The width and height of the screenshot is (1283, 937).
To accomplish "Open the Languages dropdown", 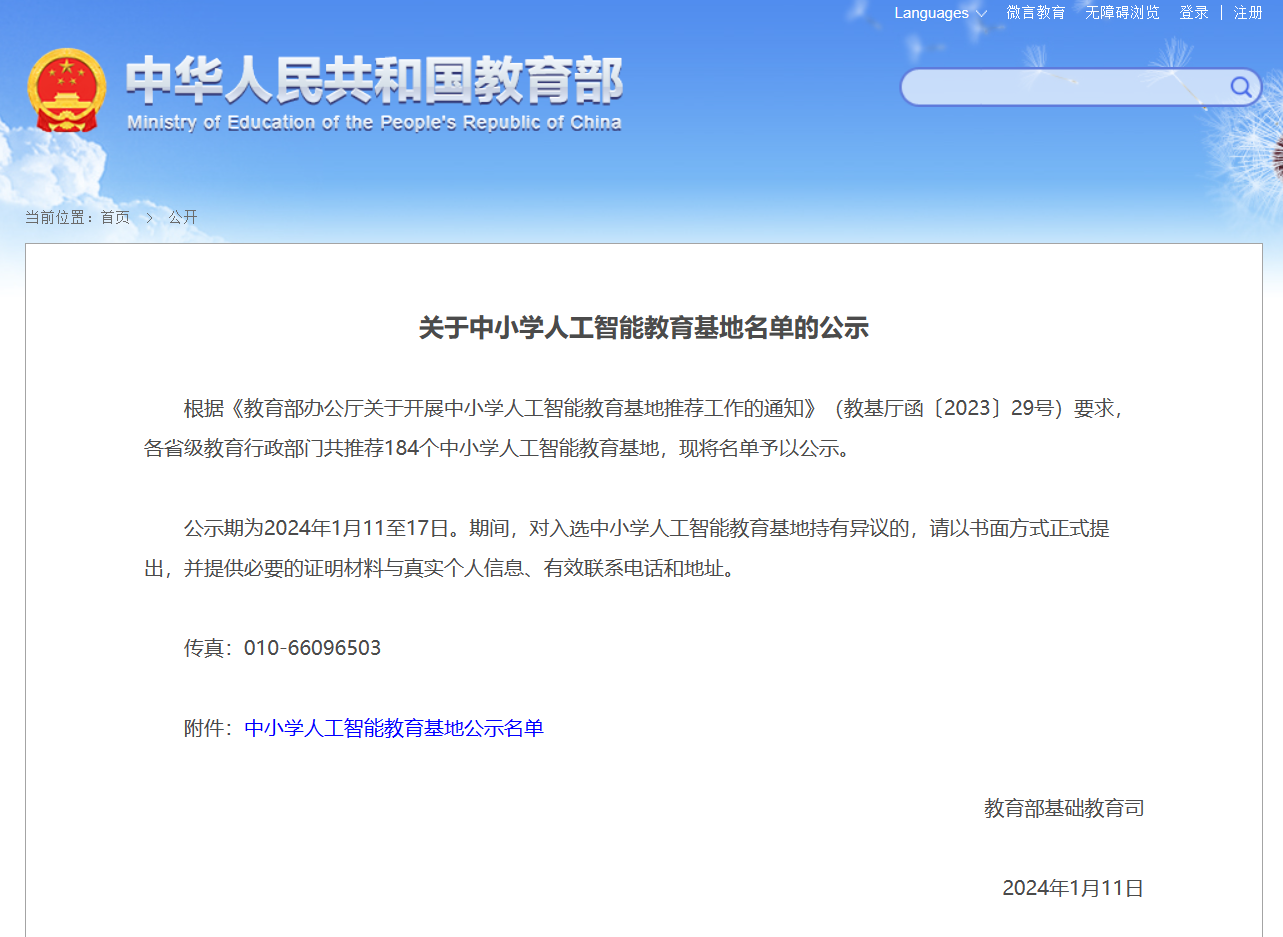I will pos(931,13).
